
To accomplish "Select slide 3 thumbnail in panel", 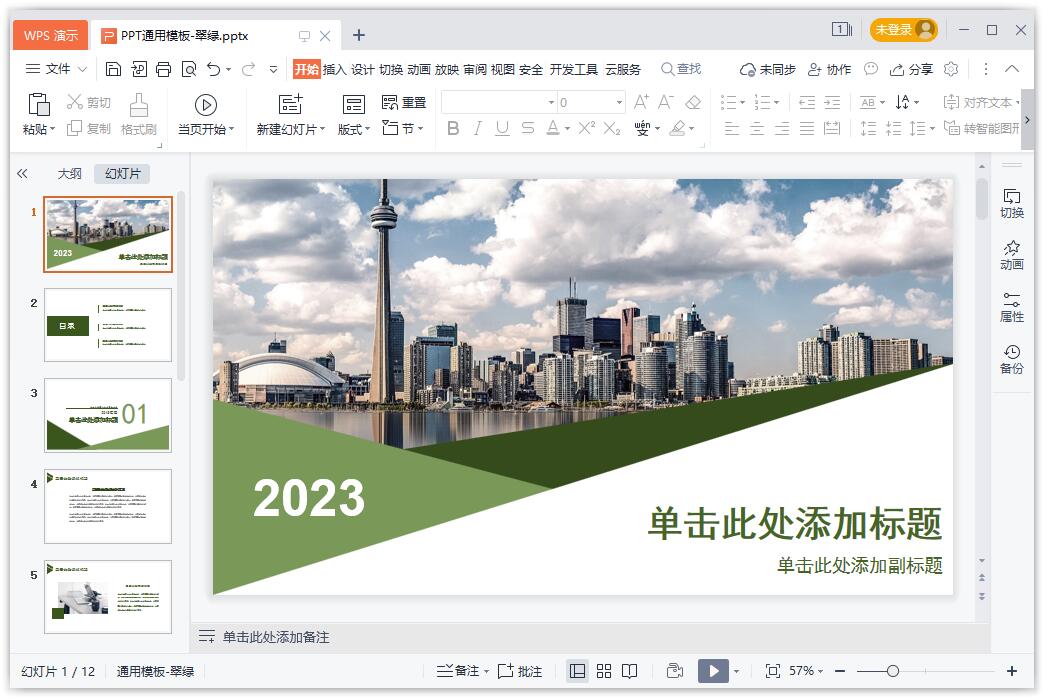I will [x=108, y=415].
